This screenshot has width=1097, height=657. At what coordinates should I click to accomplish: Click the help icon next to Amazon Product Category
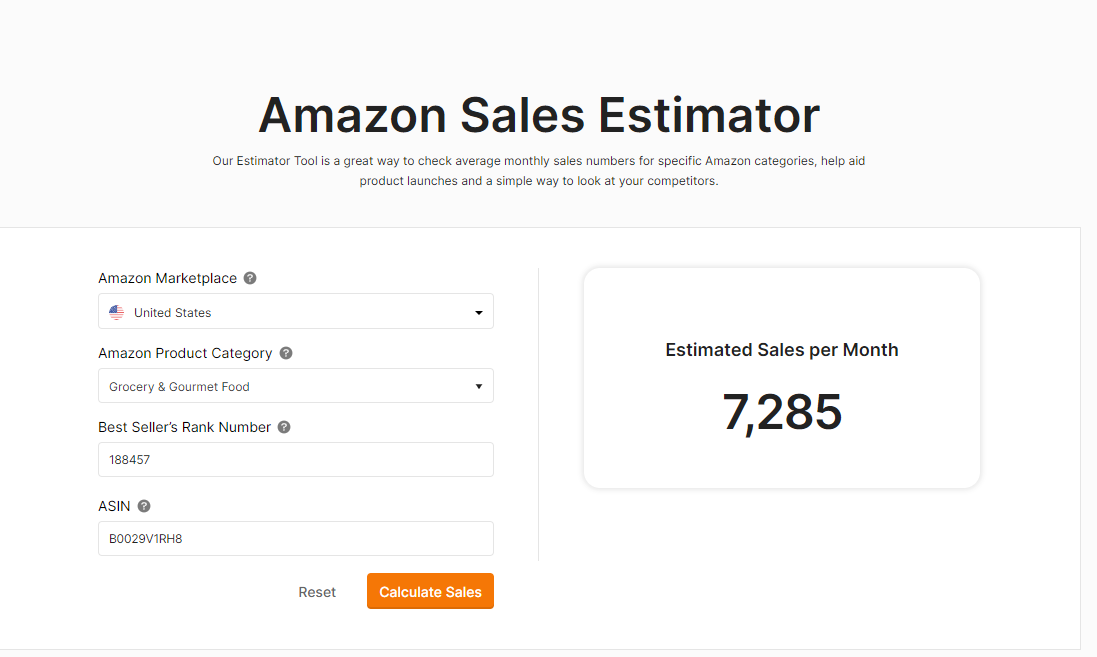coord(285,353)
